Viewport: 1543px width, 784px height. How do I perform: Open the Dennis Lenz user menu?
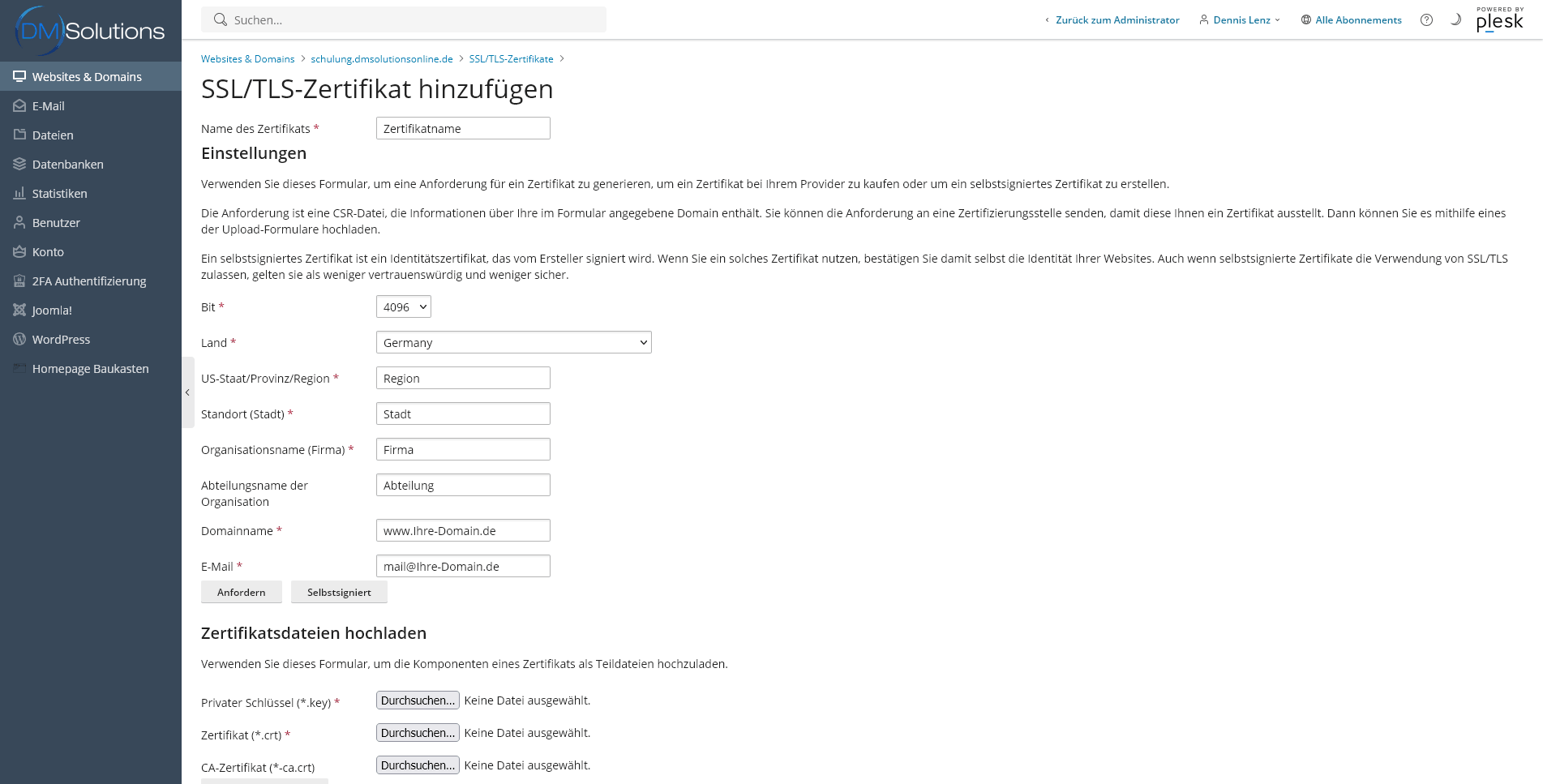click(1241, 20)
